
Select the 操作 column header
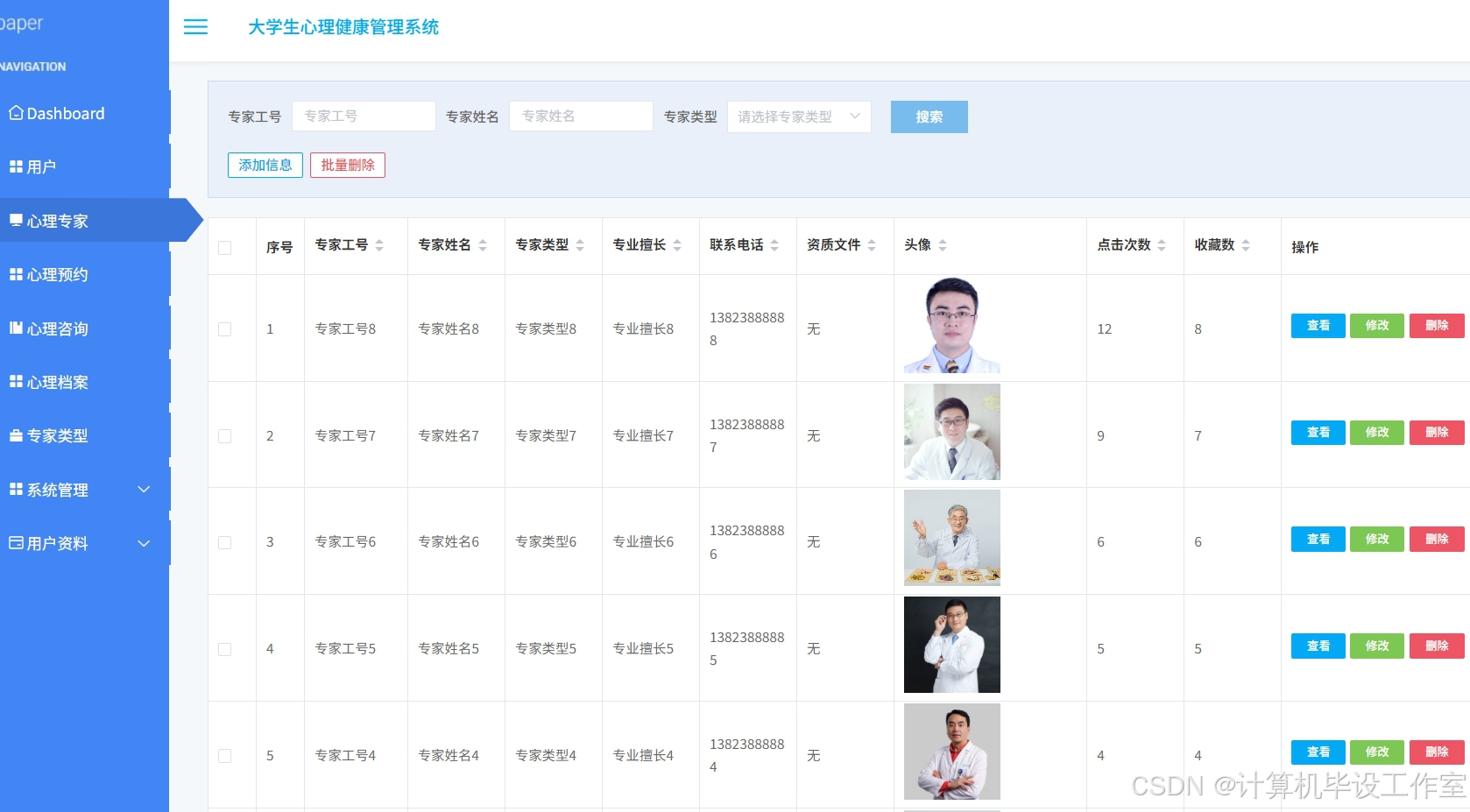(1306, 247)
